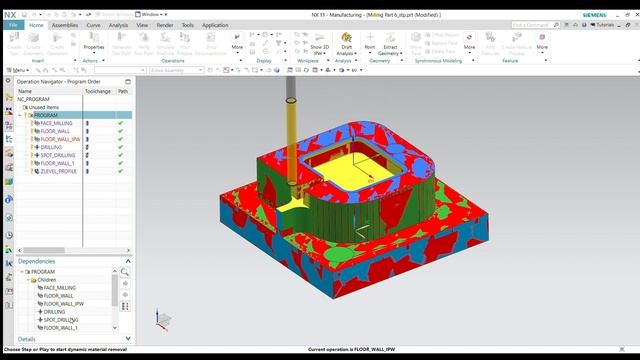The image size is (640, 360).
Task: Switch to the Render tab
Action: (165, 25)
